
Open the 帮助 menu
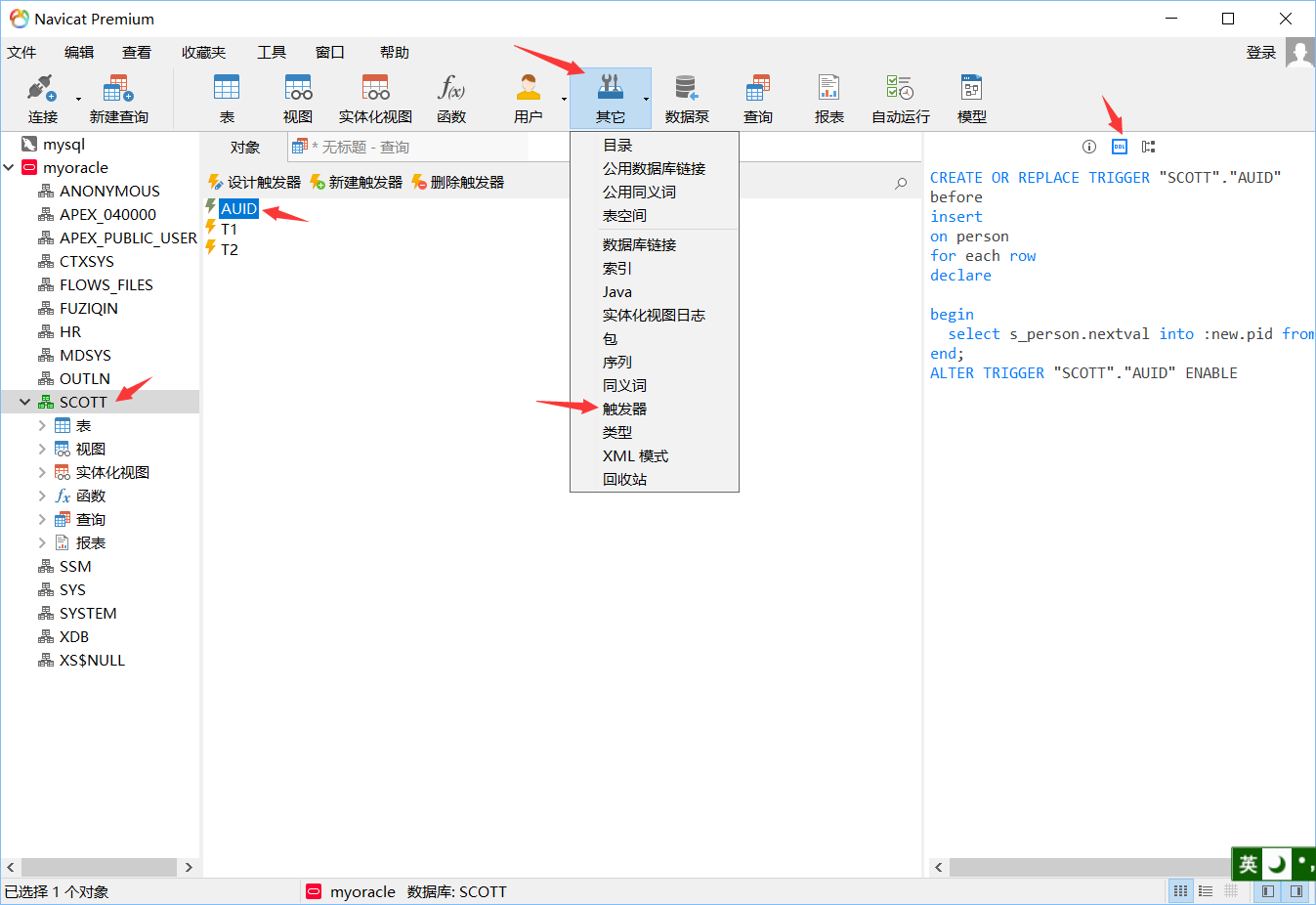coord(395,53)
